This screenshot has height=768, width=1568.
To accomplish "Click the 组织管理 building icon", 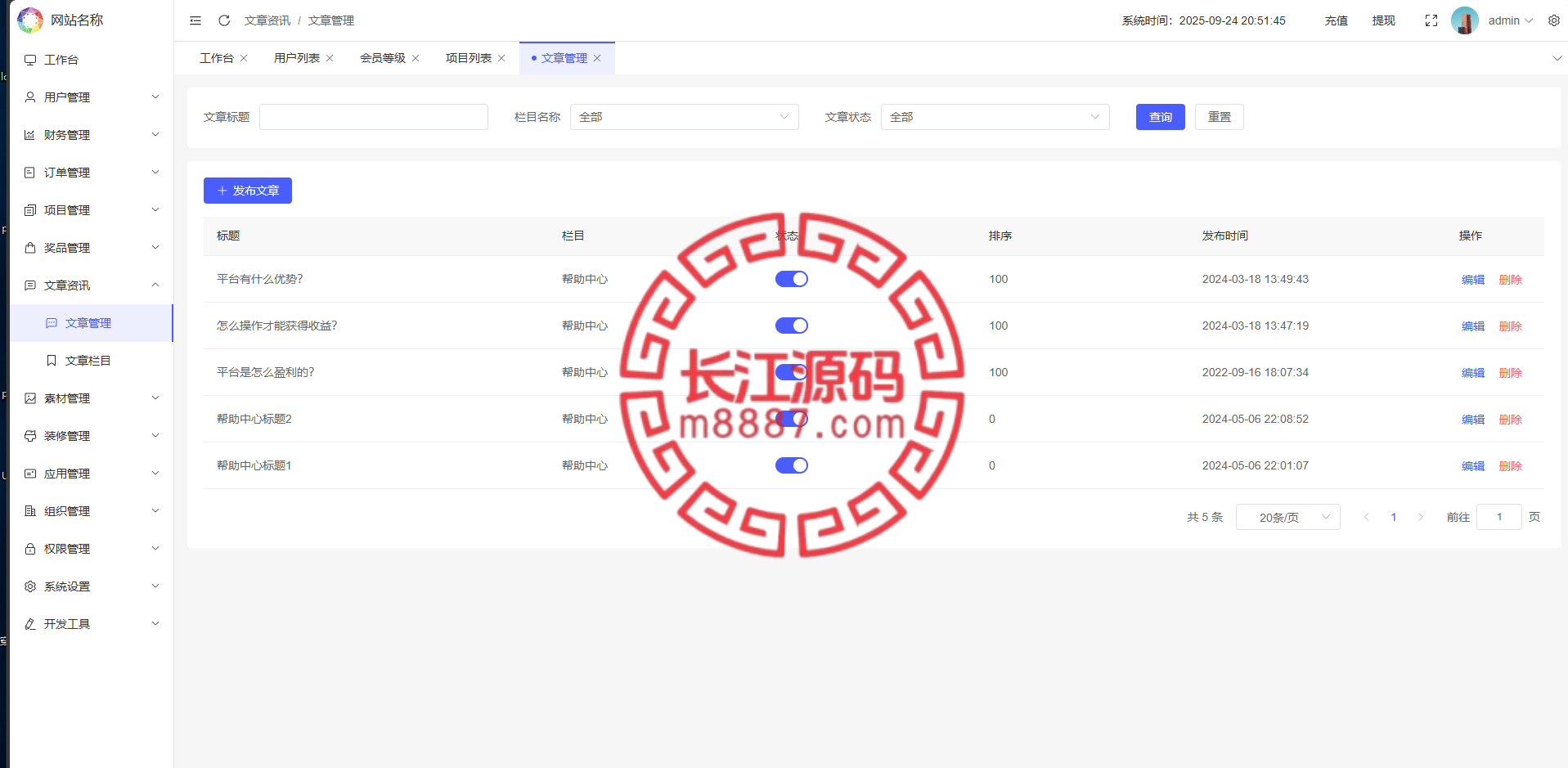I will pos(30,511).
